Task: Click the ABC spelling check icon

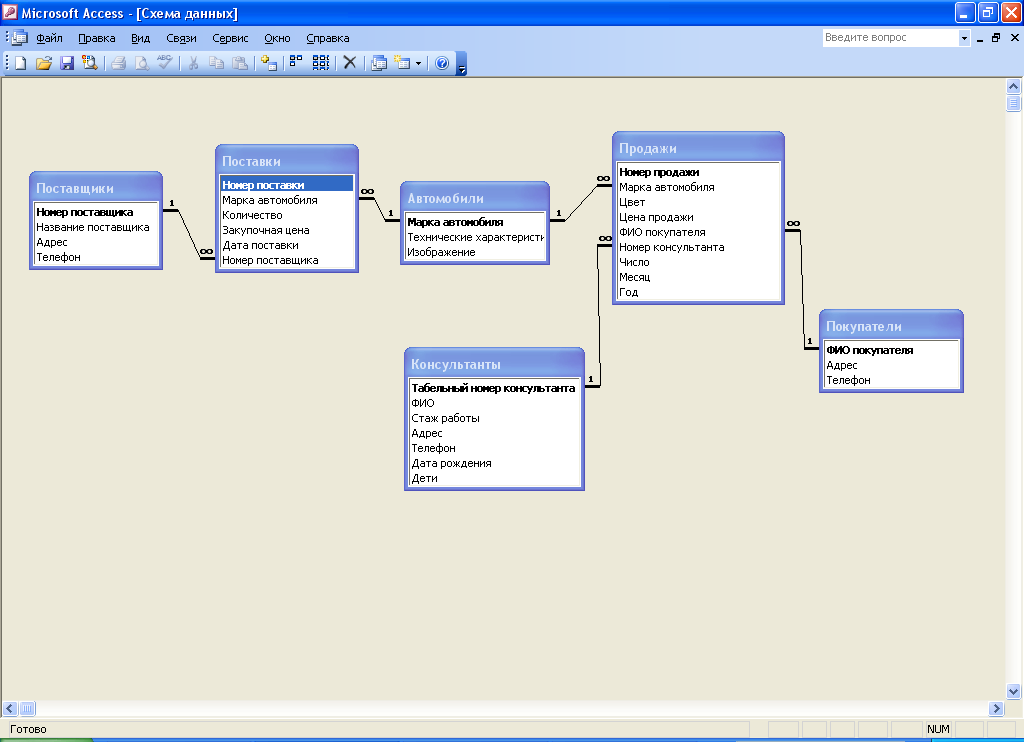Action: click(165, 63)
